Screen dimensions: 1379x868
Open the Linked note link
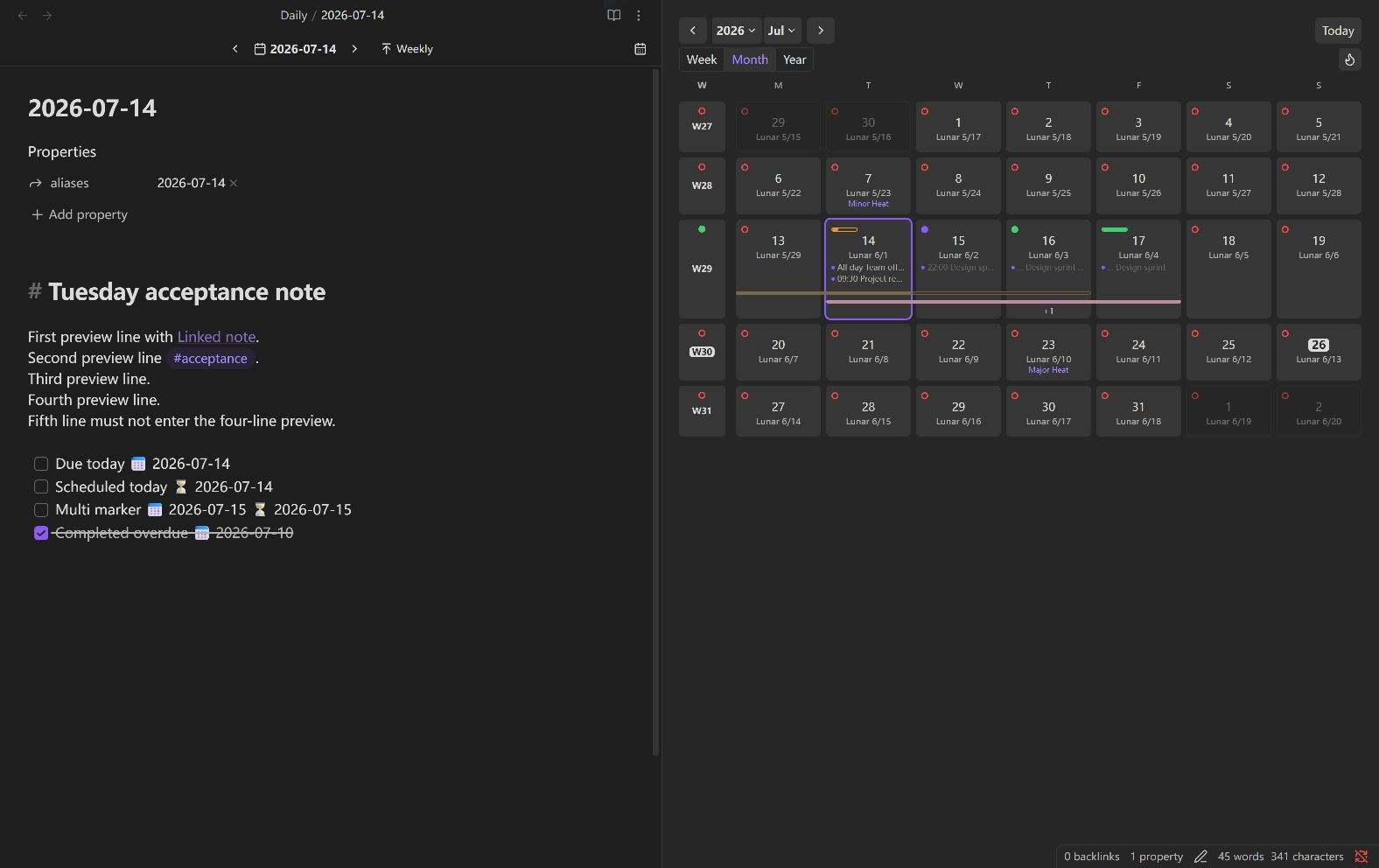(216, 337)
